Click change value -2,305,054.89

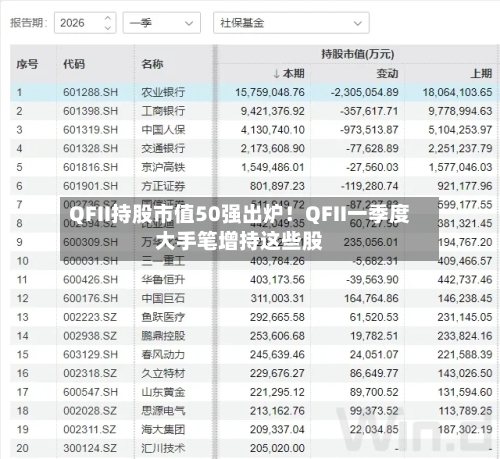[365, 92]
